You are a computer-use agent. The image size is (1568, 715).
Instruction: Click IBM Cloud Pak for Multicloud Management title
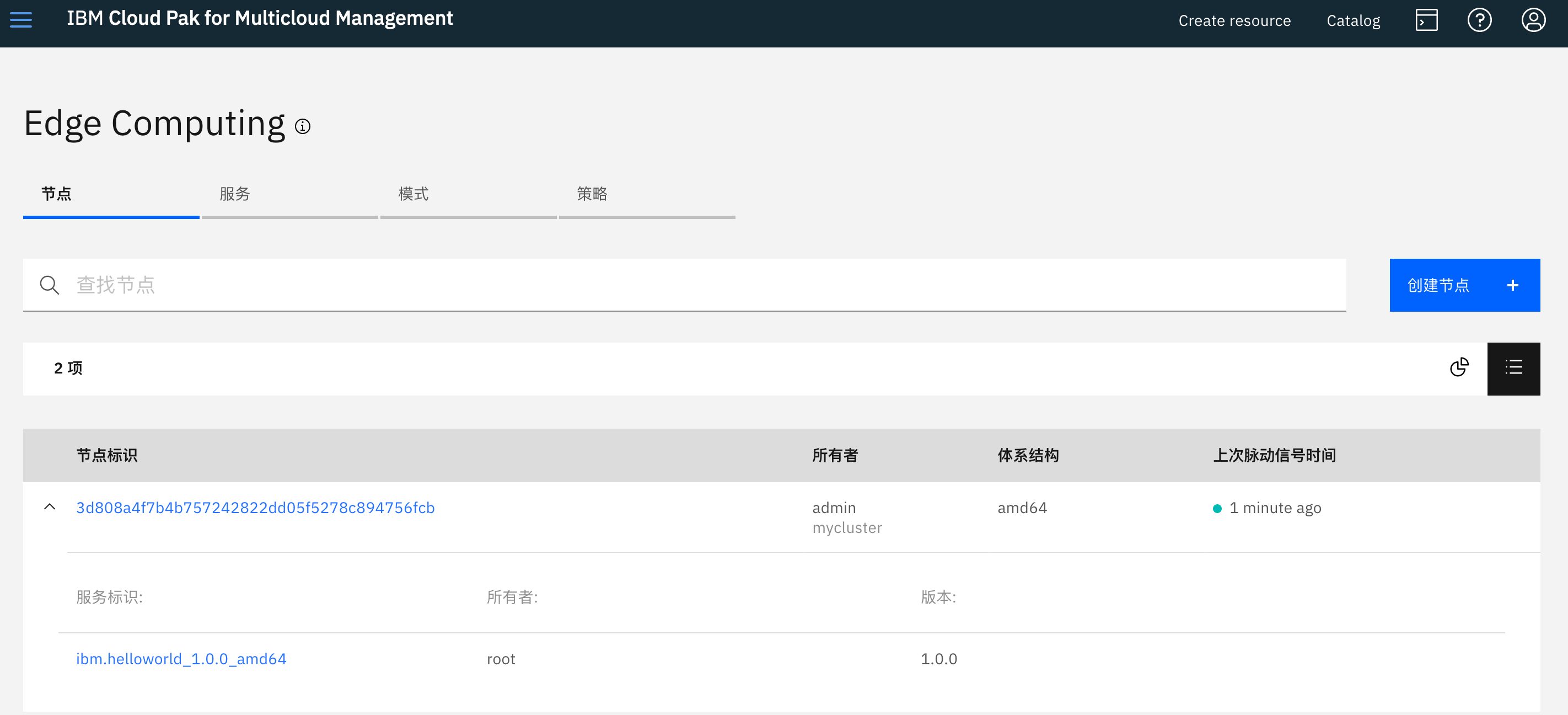coord(259,18)
